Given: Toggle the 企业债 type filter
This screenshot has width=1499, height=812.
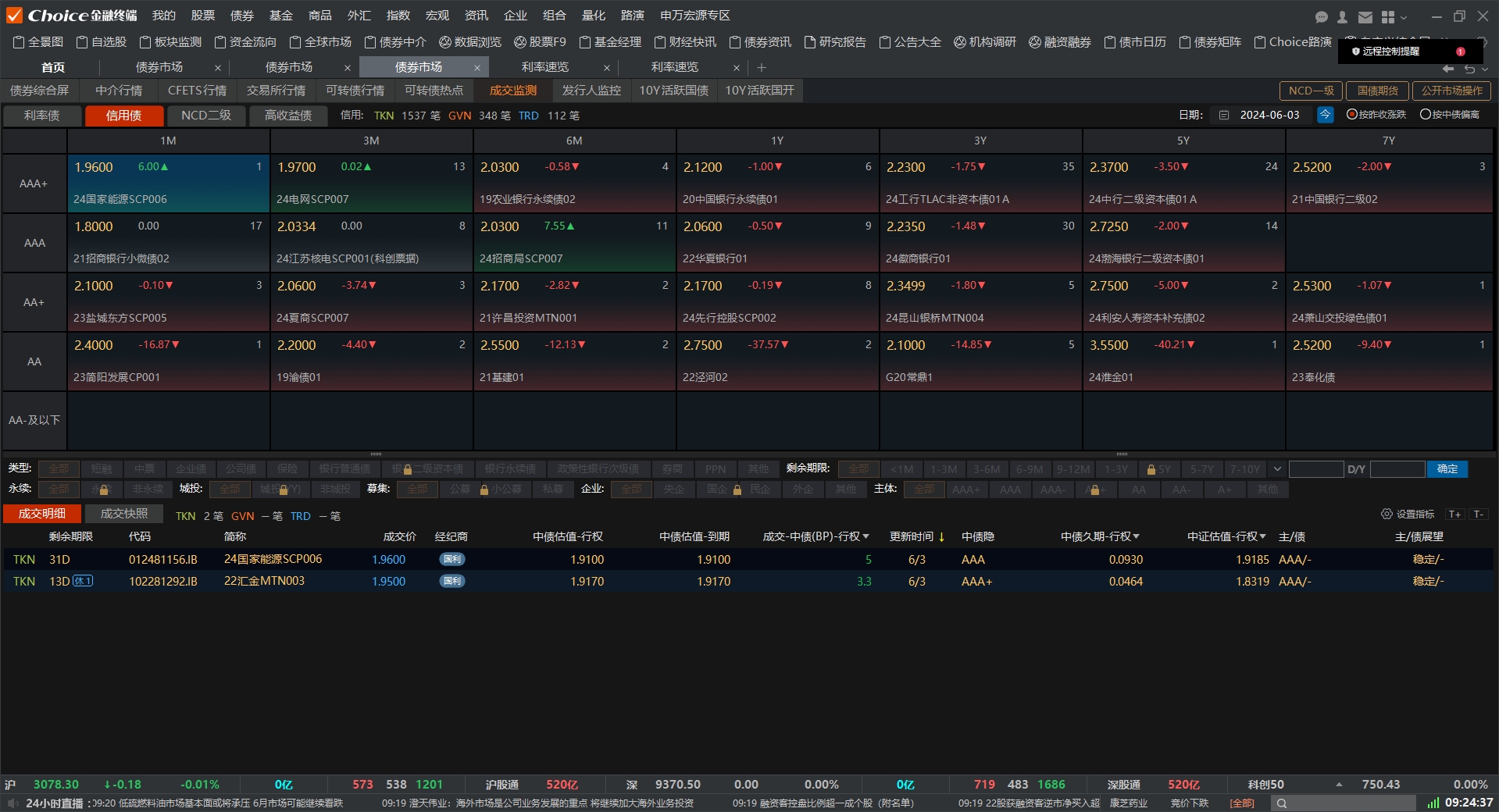Looking at the screenshot, I should click(x=191, y=468).
